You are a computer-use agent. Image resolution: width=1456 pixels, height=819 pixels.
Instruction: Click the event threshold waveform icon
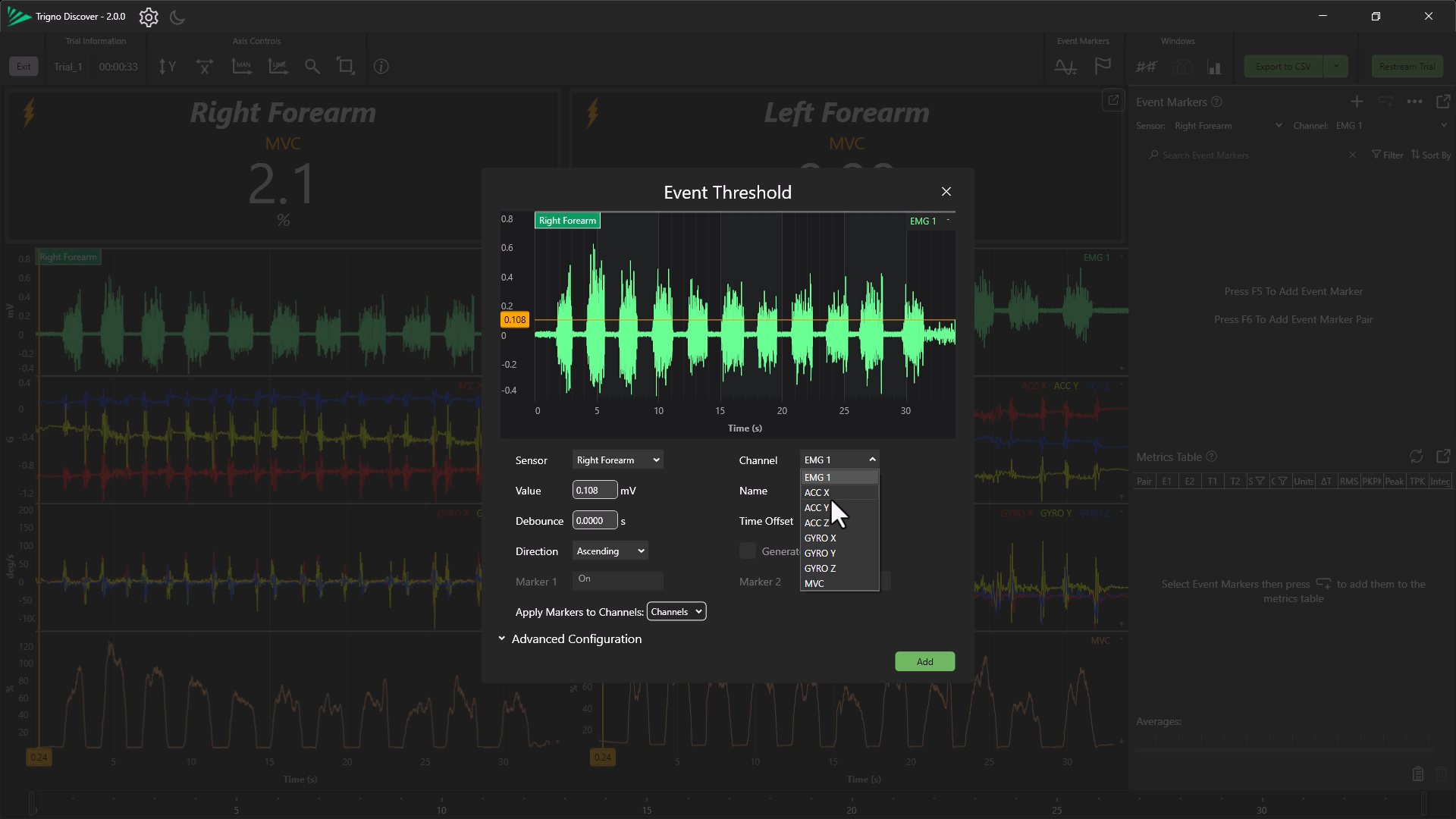1065,67
